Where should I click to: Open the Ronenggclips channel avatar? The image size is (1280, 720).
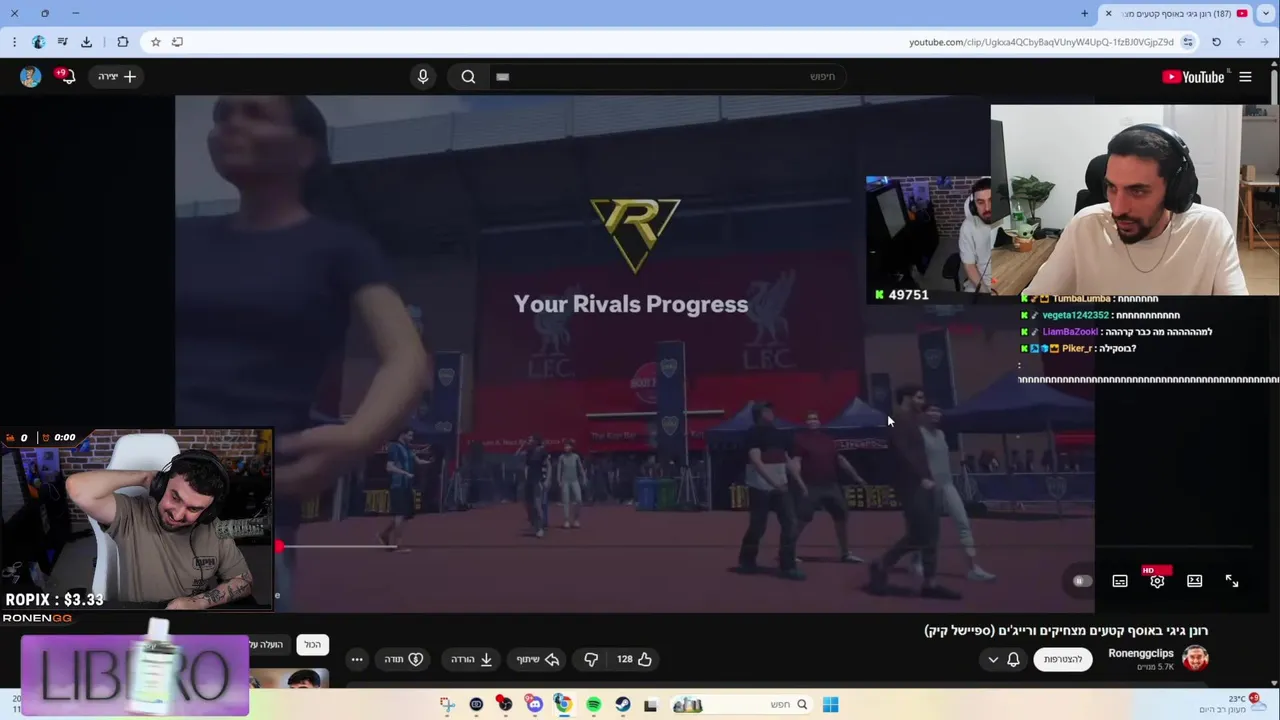click(1195, 658)
